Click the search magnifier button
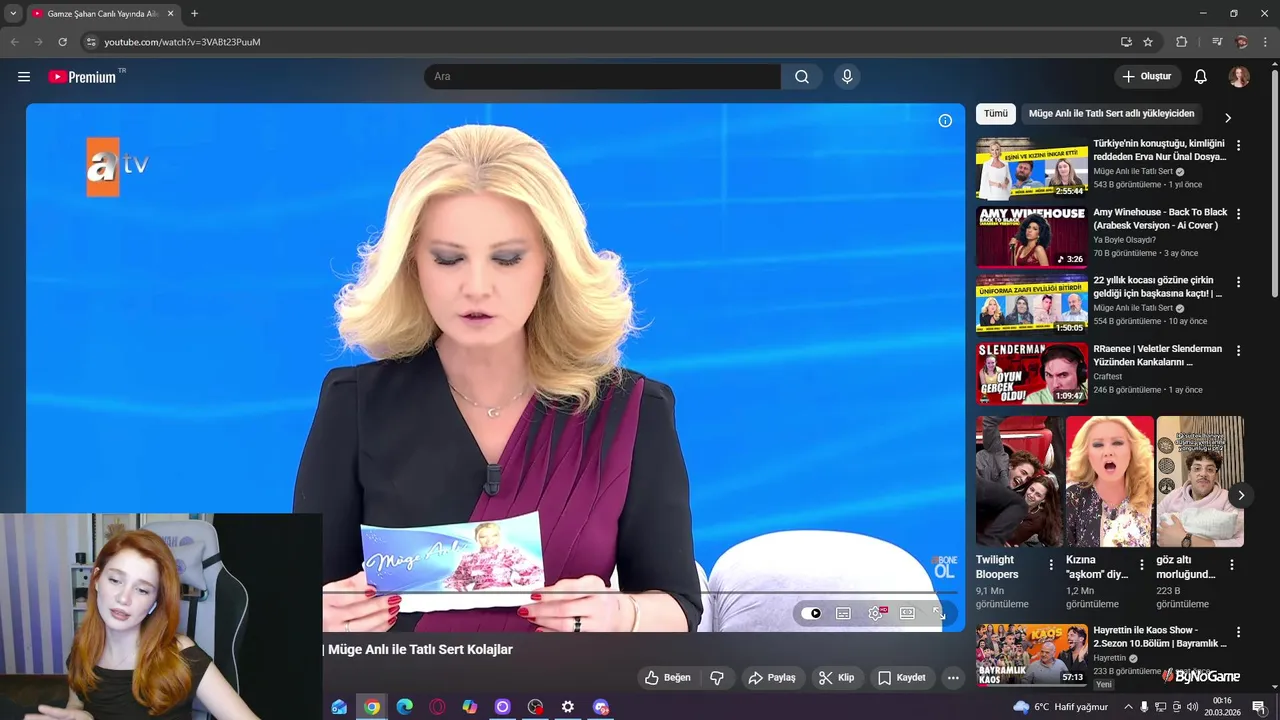 point(802,77)
